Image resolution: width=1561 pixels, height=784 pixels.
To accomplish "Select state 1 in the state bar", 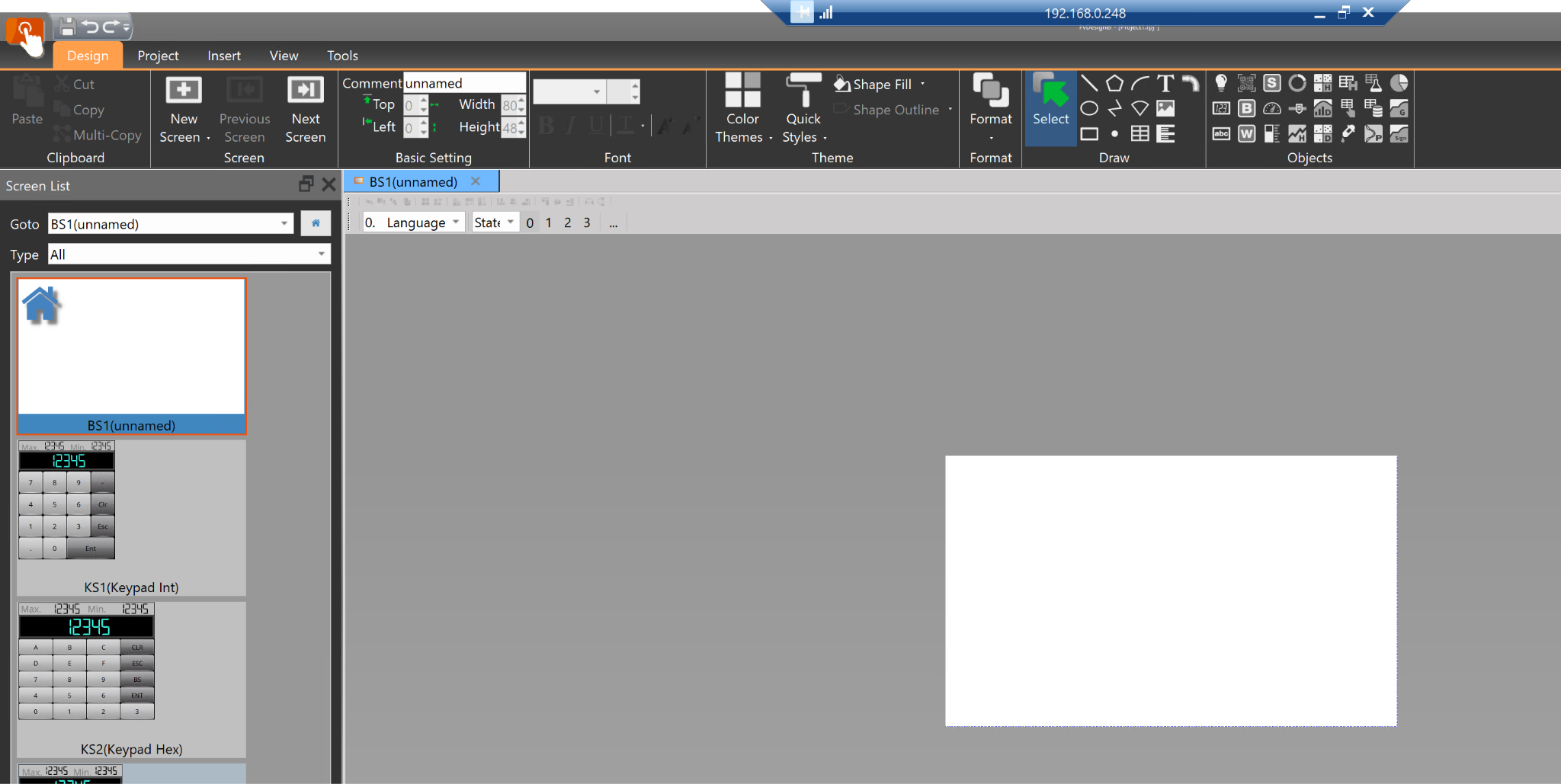I will (548, 222).
